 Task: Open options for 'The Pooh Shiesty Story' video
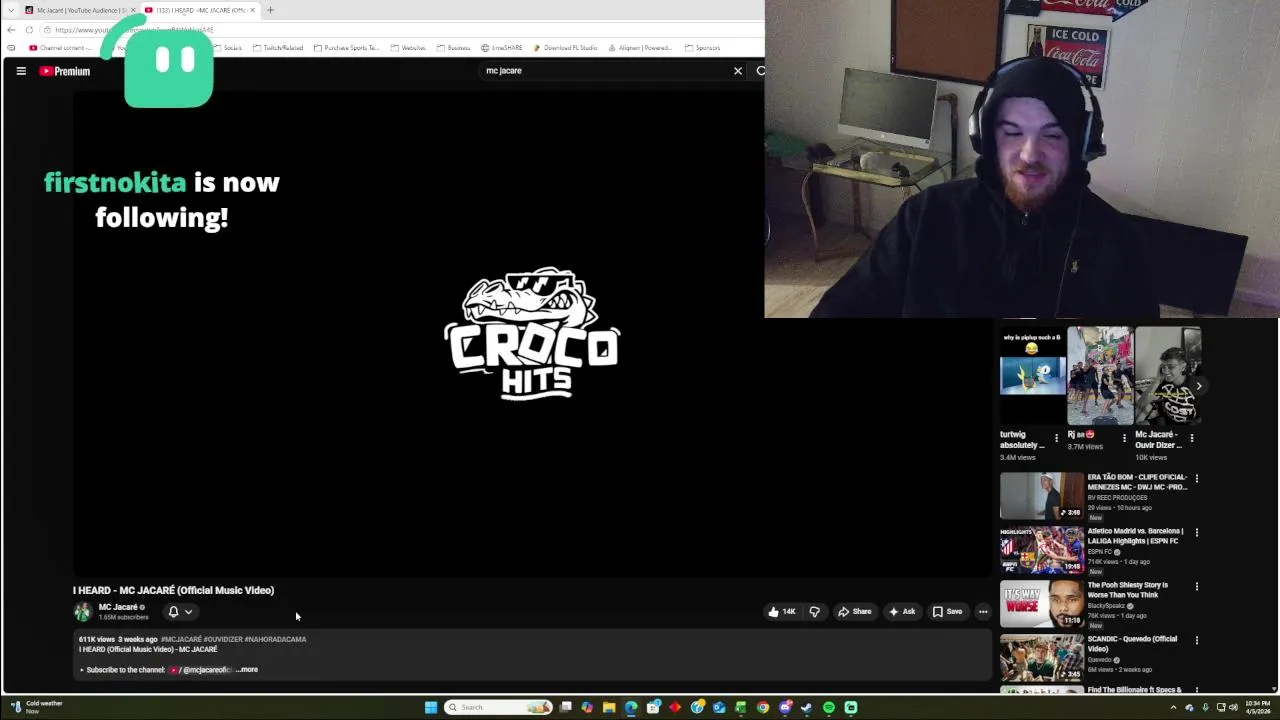1196,587
